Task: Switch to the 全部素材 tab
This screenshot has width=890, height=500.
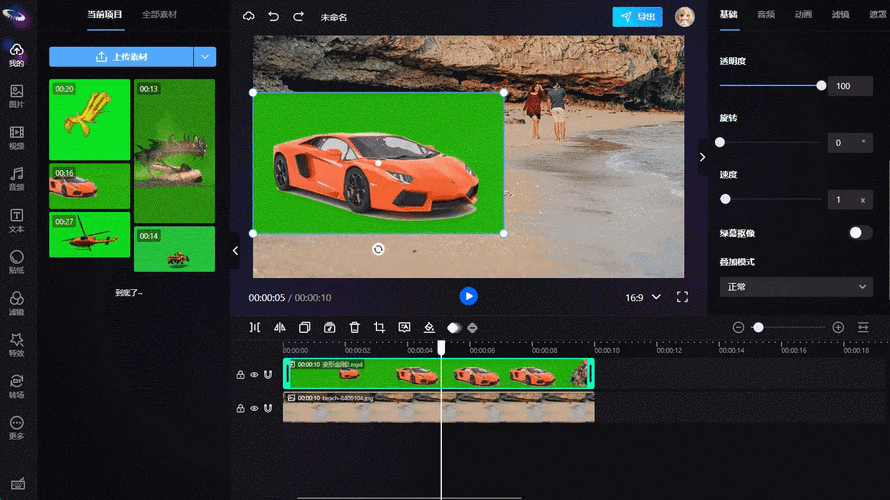Action: 159,14
